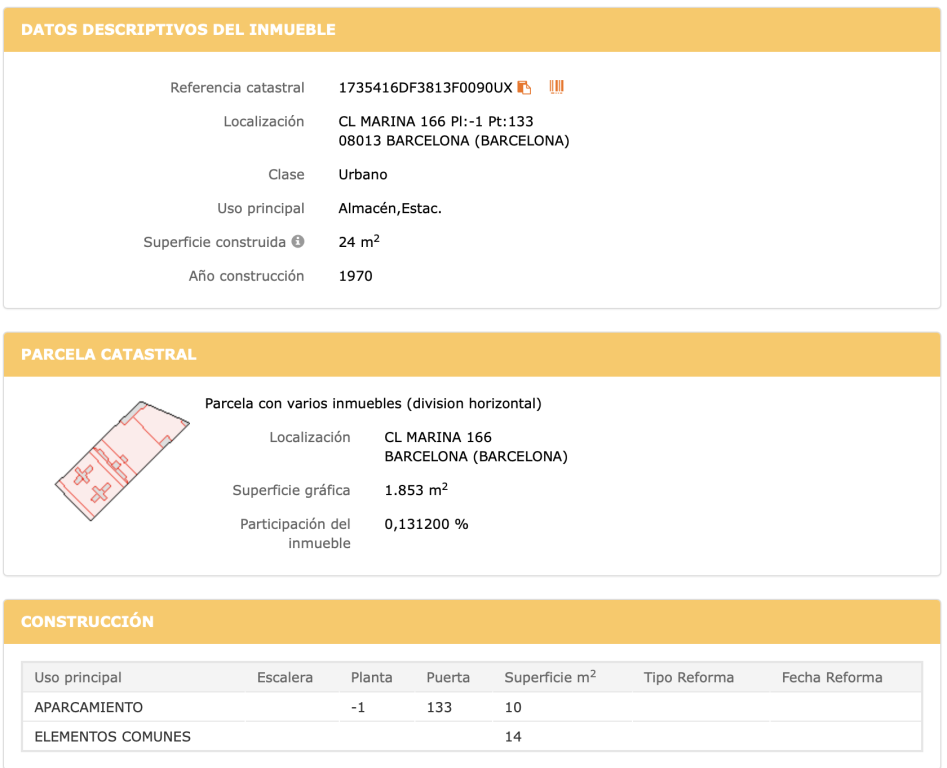947x768 pixels.
Task: Click the ELEMENTOS COMUNES surface cell 14
Action: click(513, 737)
